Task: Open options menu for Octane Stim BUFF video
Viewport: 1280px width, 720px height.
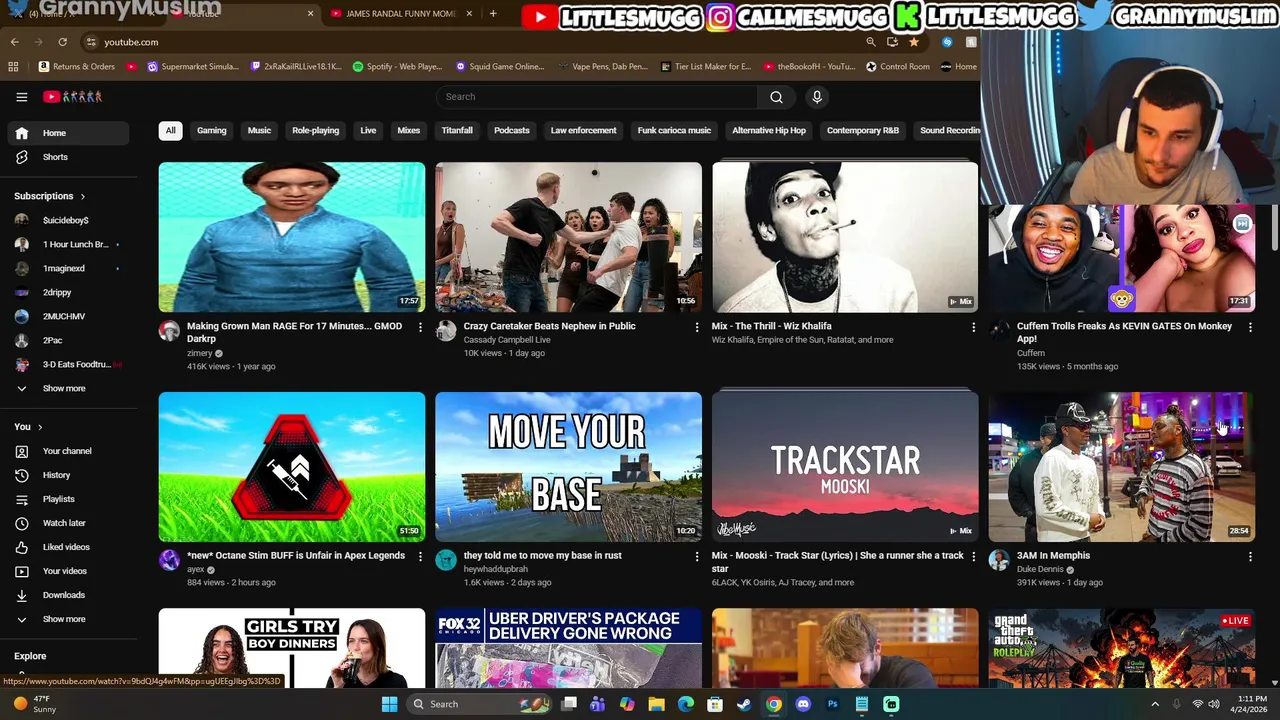Action: pos(420,556)
